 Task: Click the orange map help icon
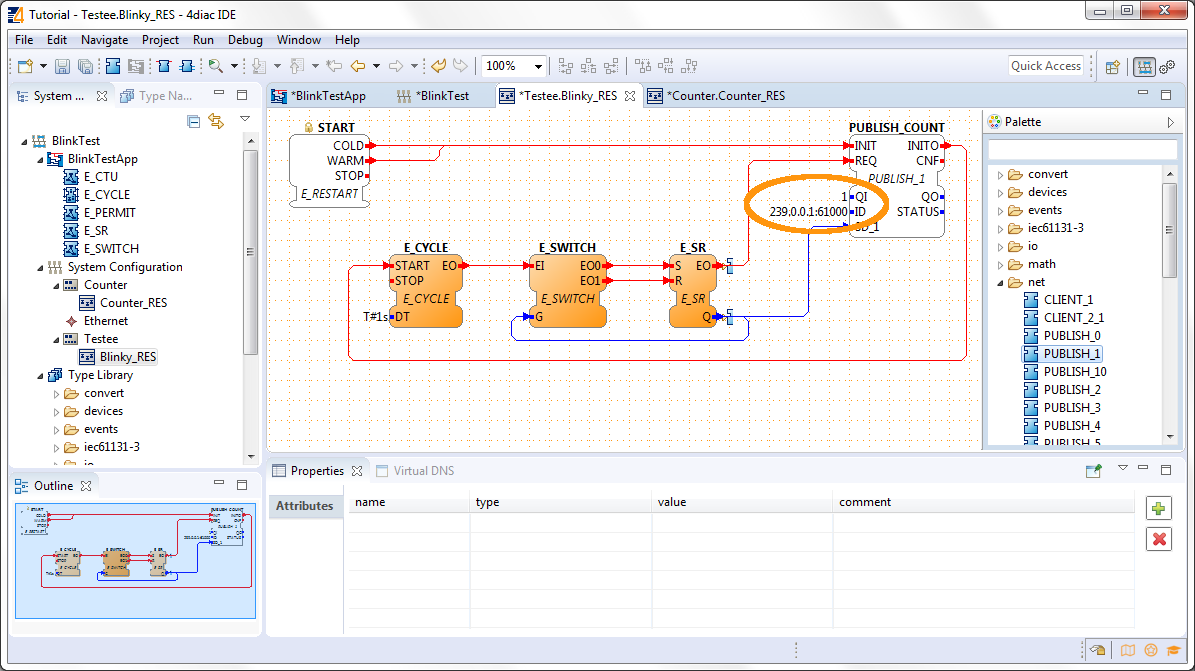point(1126,650)
